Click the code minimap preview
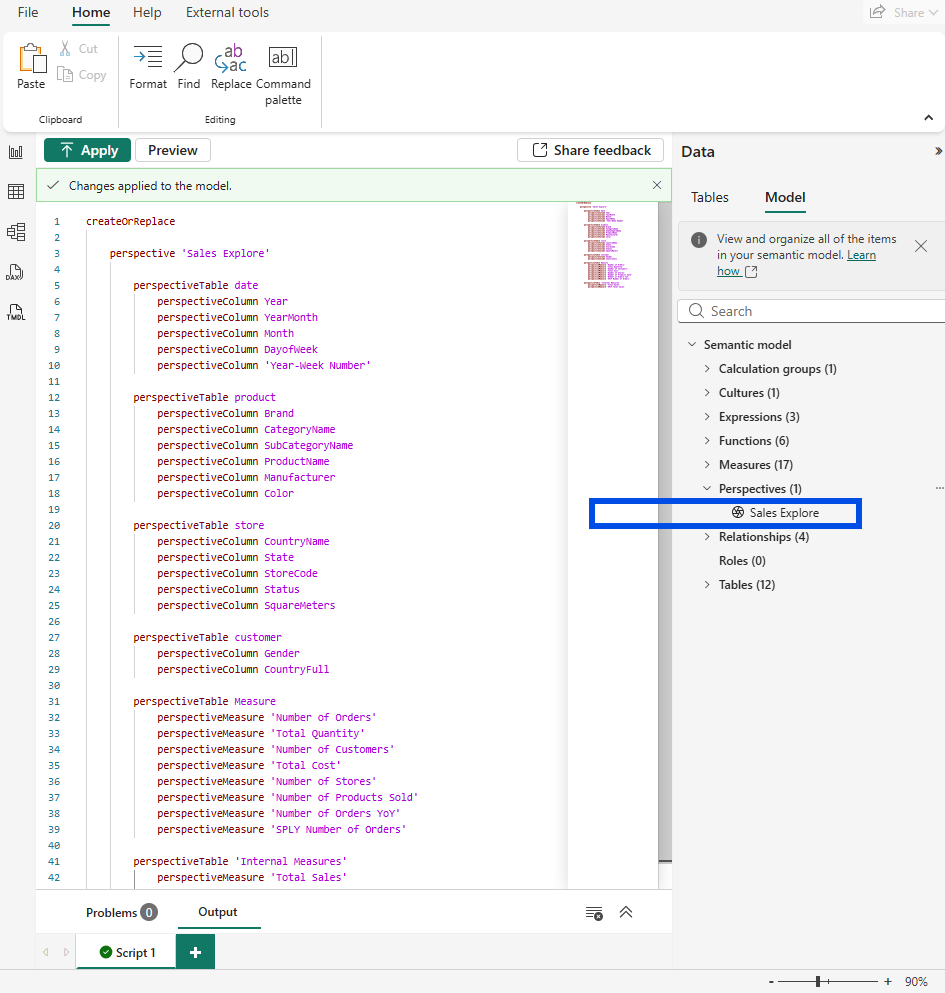The height and width of the screenshot is (993, 945). click(x=604, y=245)
